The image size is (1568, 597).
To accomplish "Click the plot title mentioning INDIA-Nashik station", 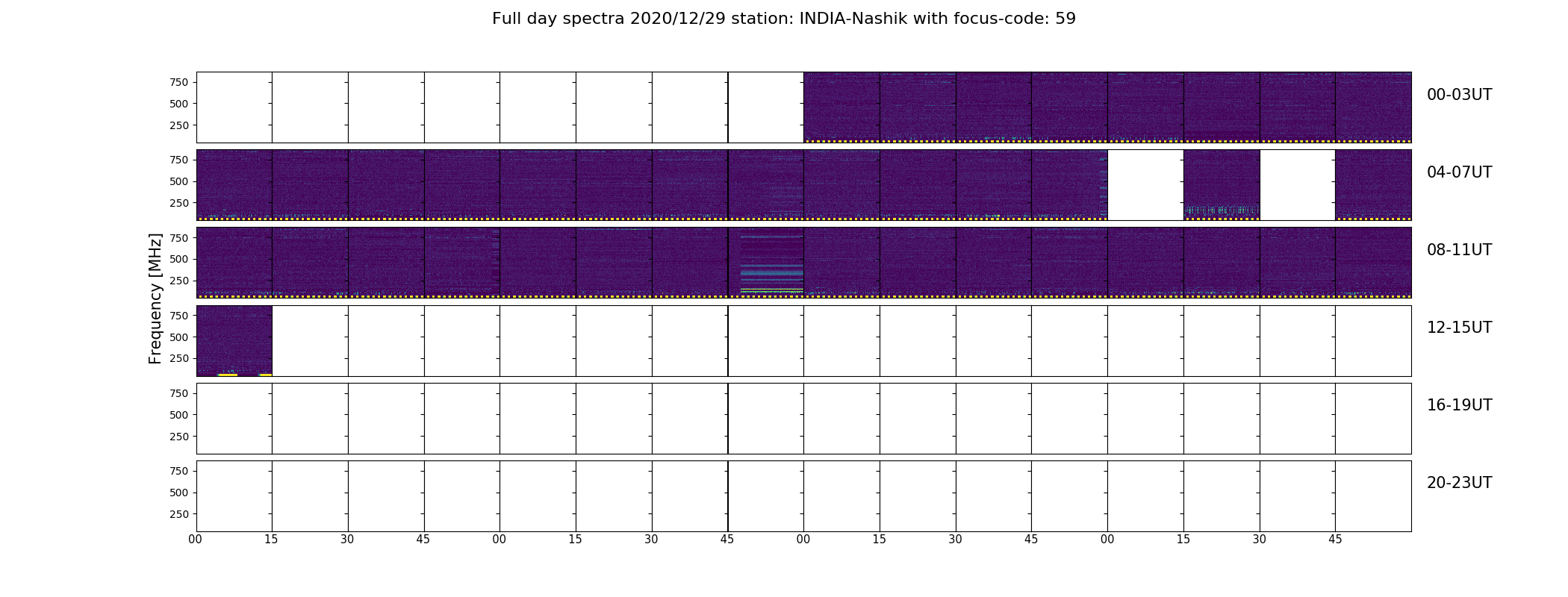I will [x=784, y=19].
